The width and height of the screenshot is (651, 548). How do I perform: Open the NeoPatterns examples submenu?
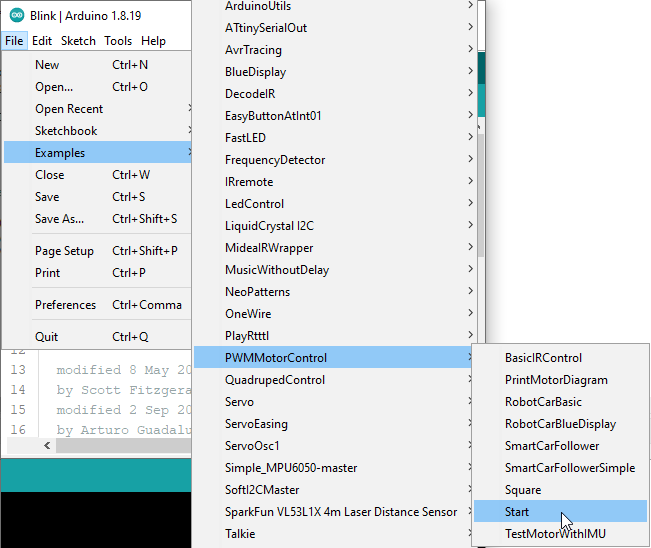(x=335, y=292)
